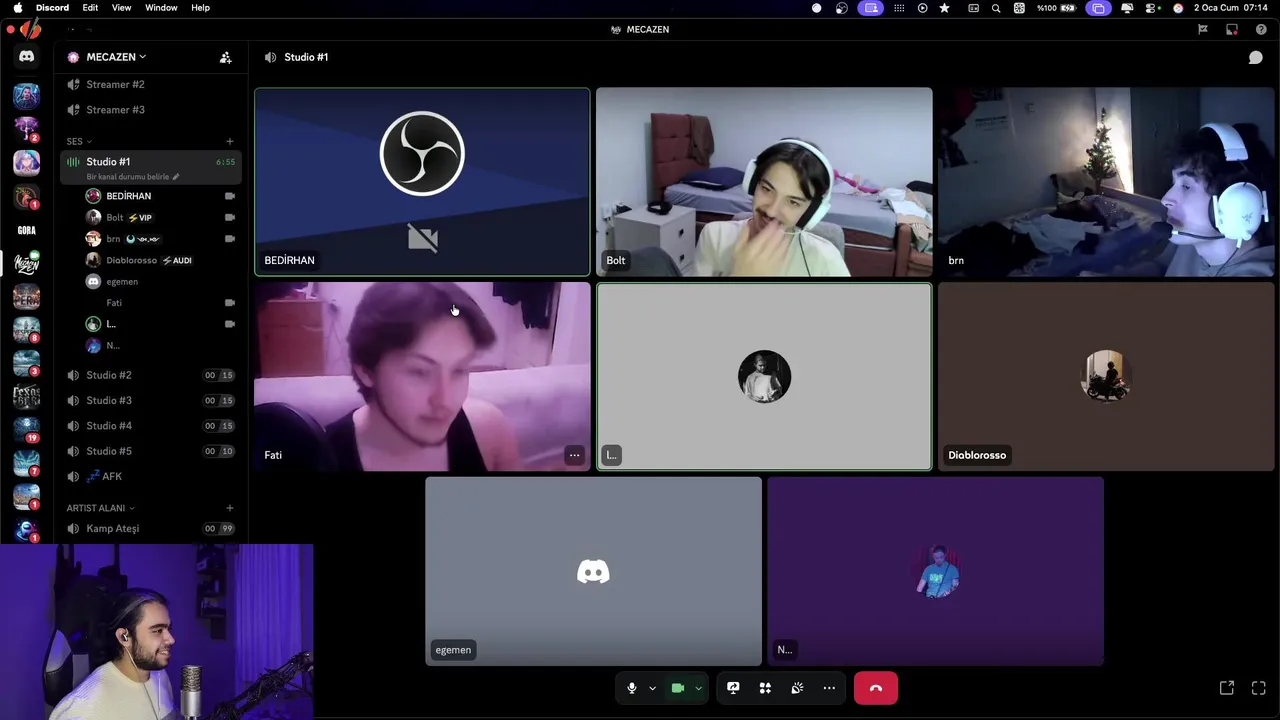Select egemen in the member list

[161, 282]
